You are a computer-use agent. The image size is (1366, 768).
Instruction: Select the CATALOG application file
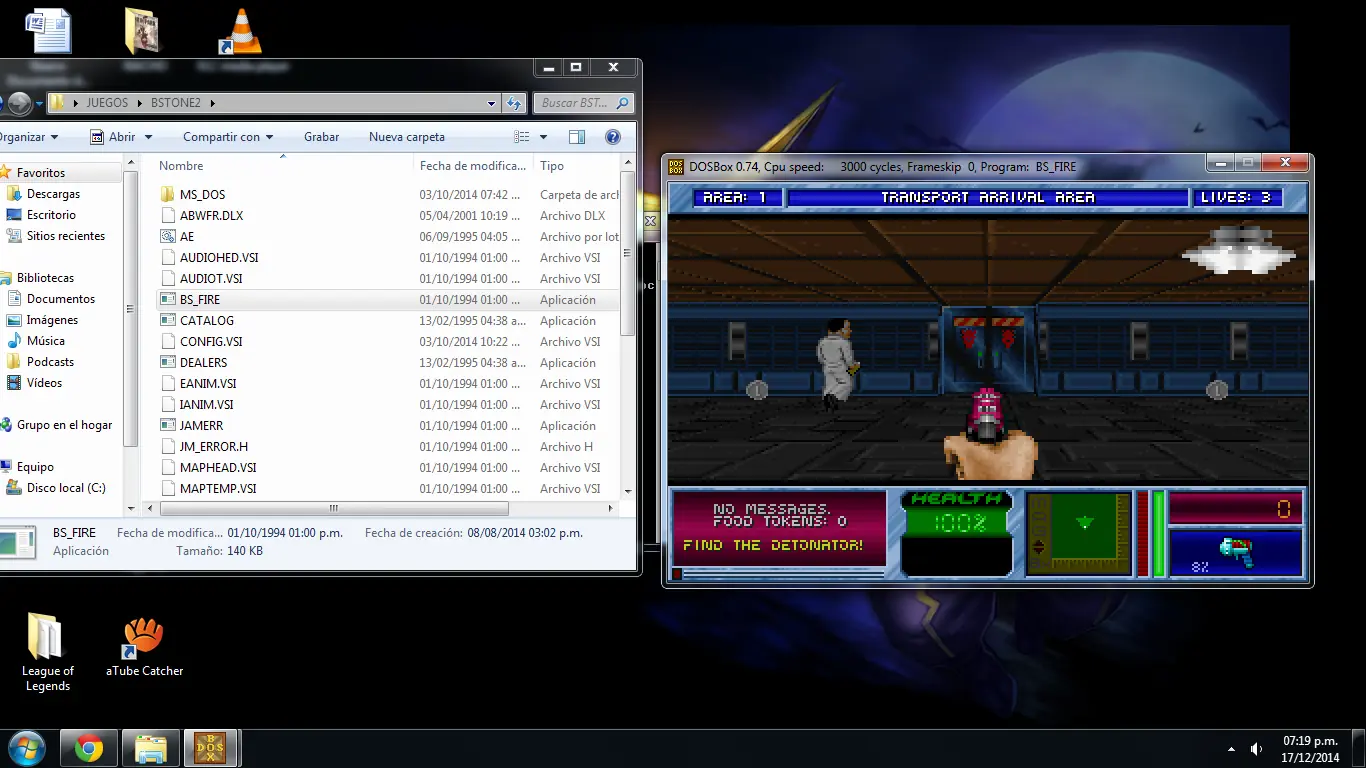207,321
